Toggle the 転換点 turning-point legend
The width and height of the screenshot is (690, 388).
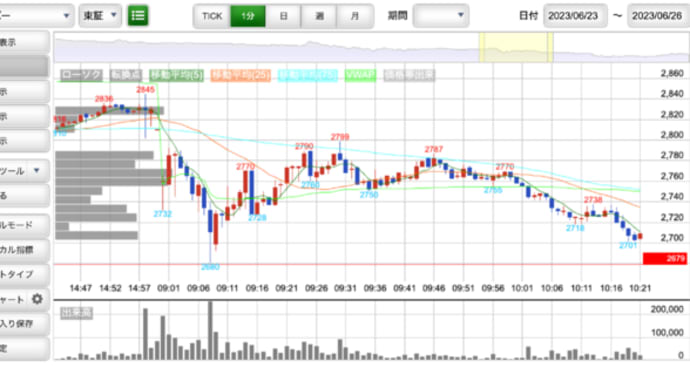coord(125,75)
